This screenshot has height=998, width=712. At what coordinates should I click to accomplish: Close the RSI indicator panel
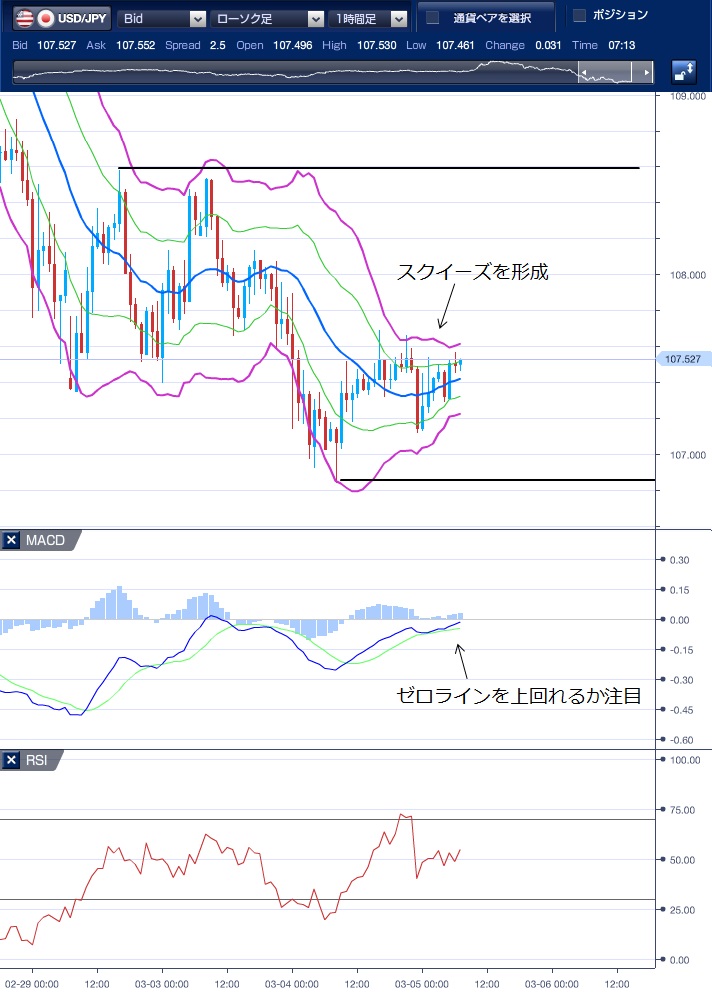pyautogui.click(x=12, y=761)
